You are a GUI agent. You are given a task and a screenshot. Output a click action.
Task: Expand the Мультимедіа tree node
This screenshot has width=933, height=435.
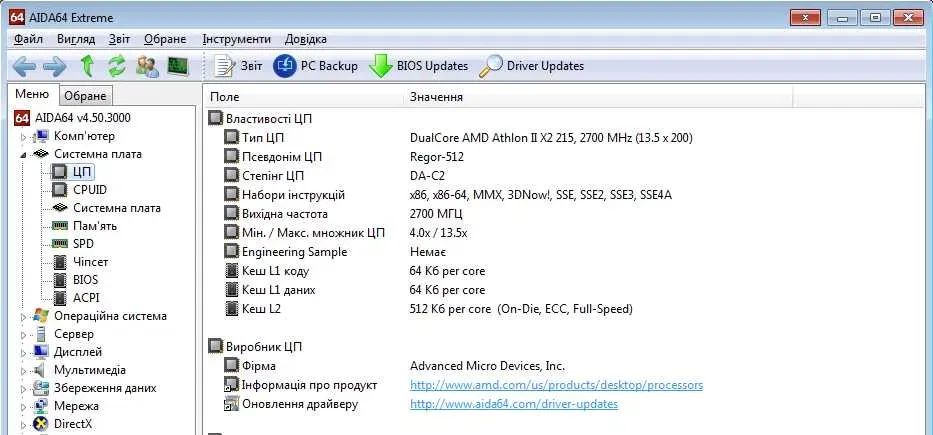tap(25, 370)
